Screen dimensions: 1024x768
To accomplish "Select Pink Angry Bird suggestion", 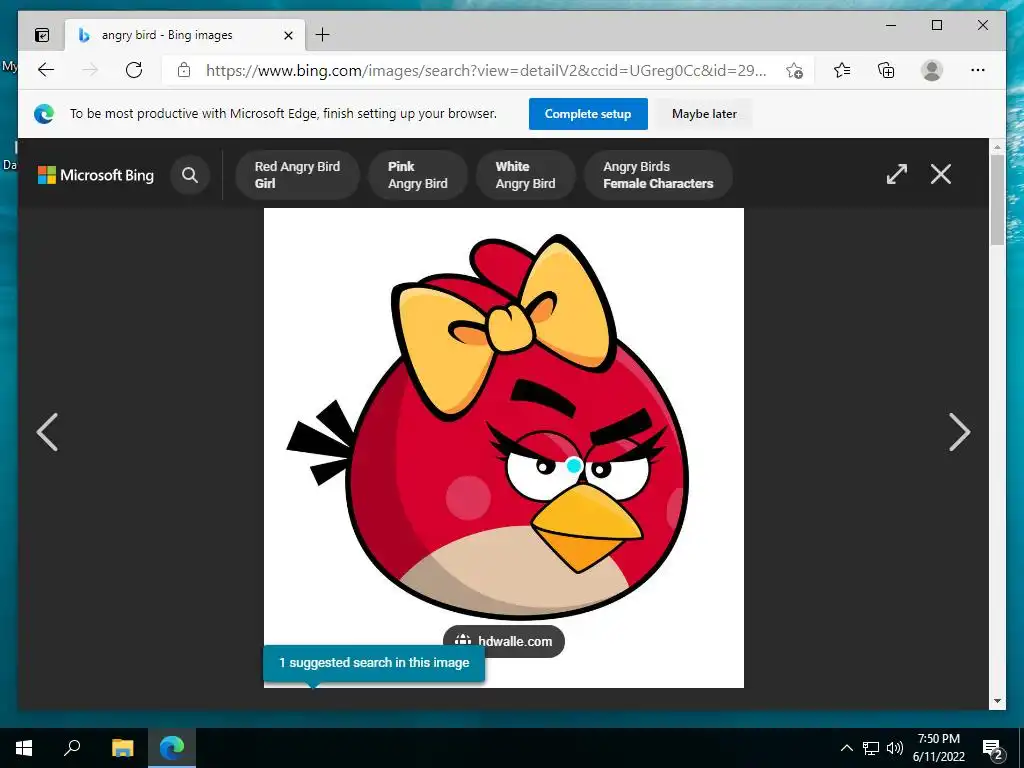I will click(x=418, y=175).
